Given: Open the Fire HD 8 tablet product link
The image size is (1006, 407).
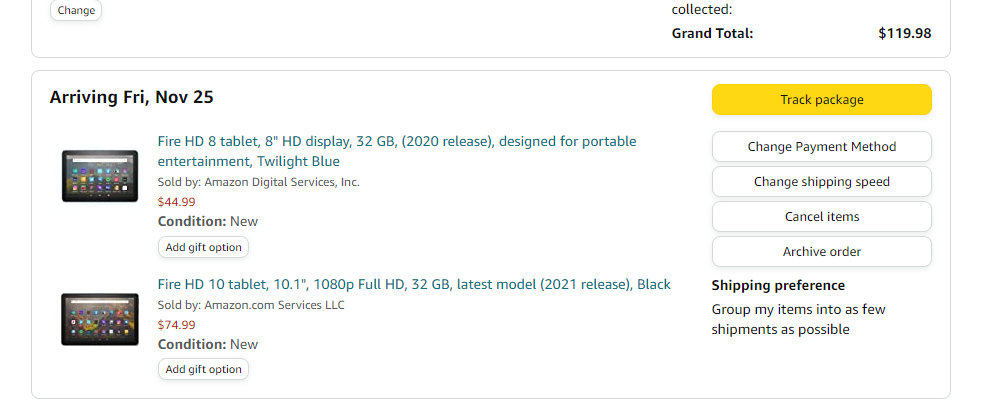Looking at the screenshot, I should pyautogui.click(x=396, y=151).
